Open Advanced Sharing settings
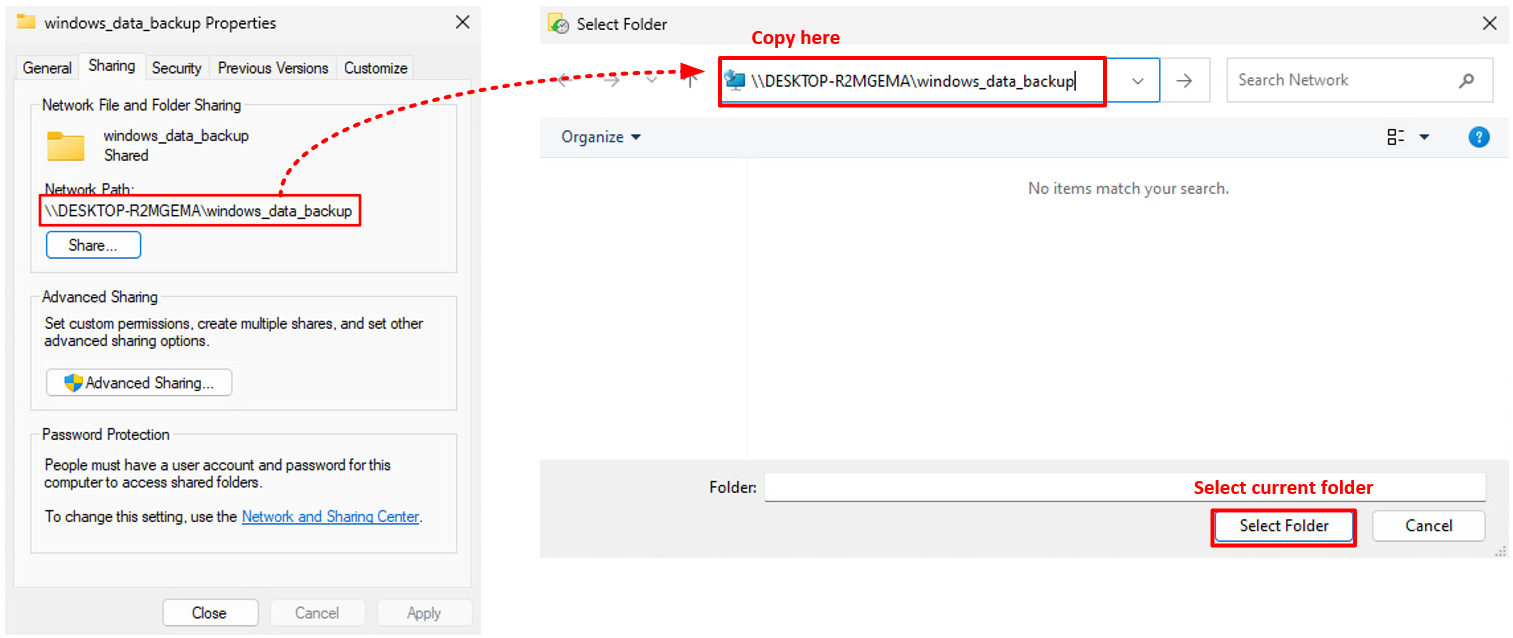The image size is (1513, 638). pyautogui.click(x=139, y=382)
